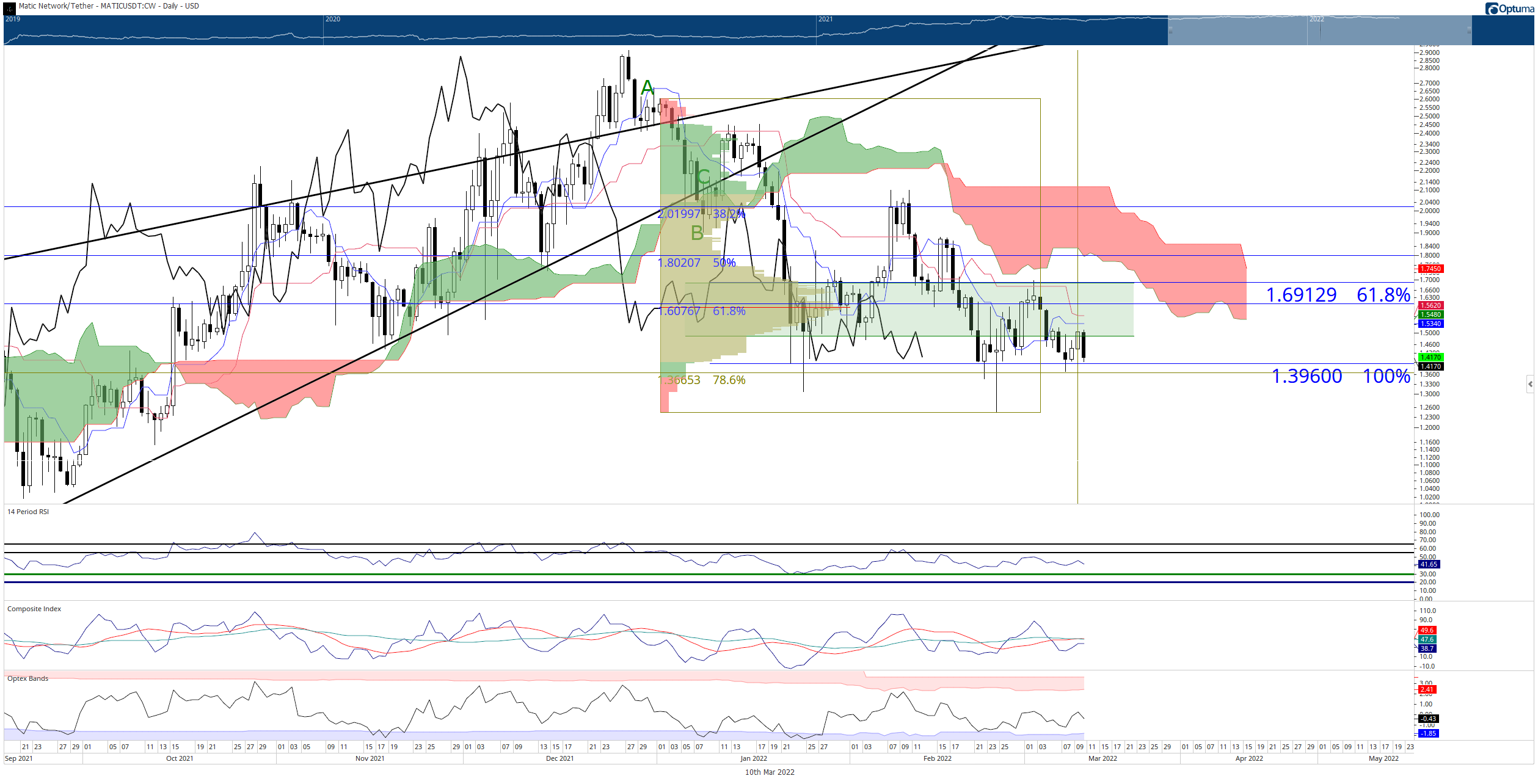Select the Matic Network/Tether chart title
The height and width of the screenshot is (784, 1538).
(x=109, y=6)
